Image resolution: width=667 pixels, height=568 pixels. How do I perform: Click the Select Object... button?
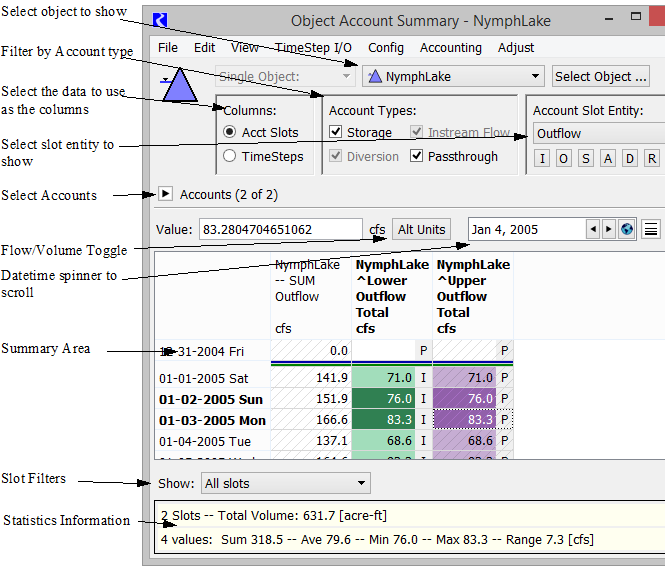(x=601, y=77)
